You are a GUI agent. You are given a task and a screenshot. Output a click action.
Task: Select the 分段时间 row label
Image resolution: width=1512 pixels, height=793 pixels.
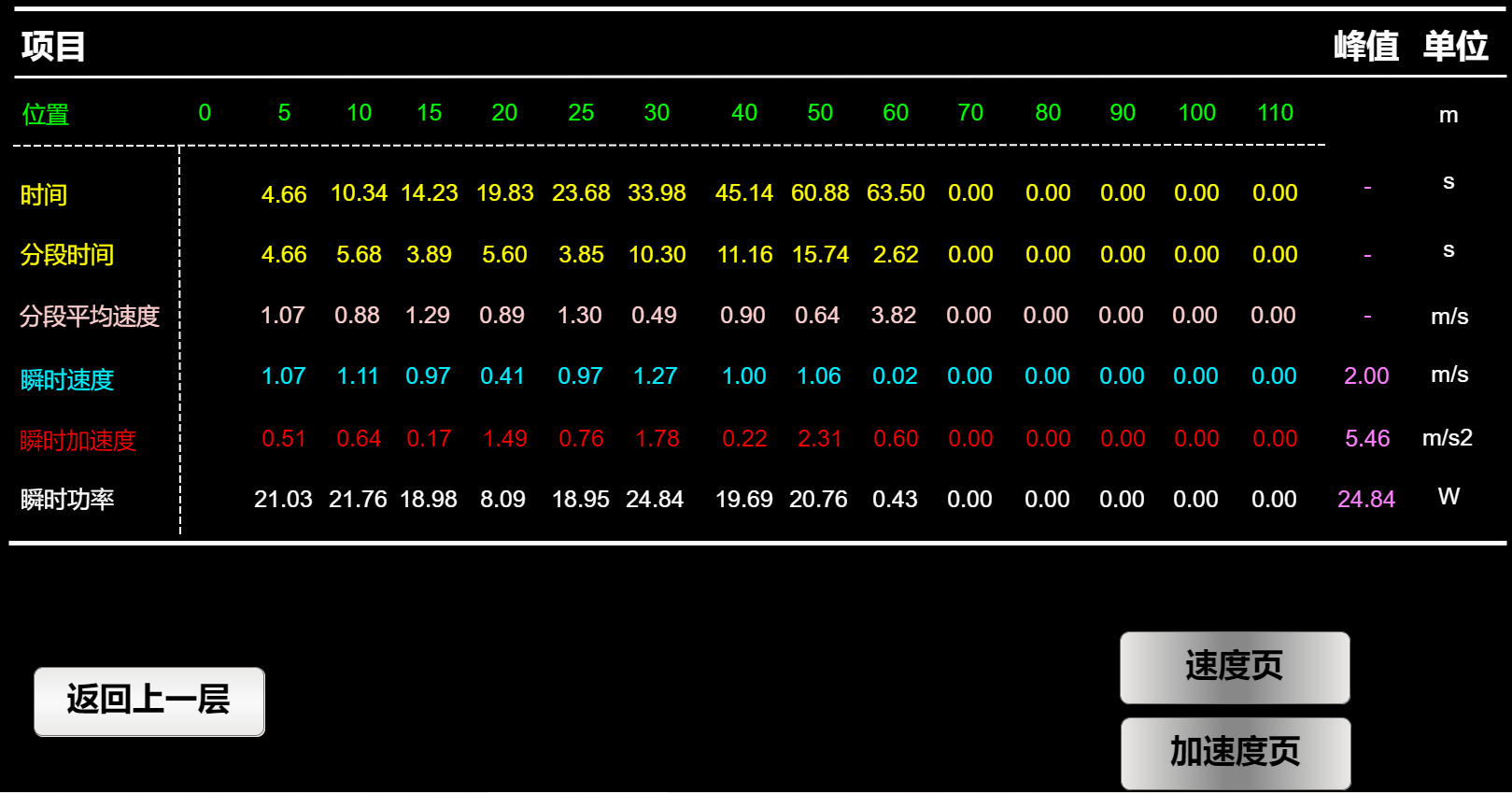point(67,255)
